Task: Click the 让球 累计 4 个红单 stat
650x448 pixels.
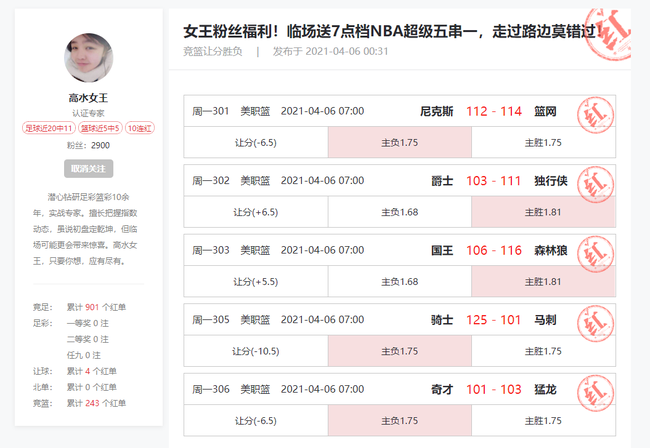Action: (x=75, y=371)
